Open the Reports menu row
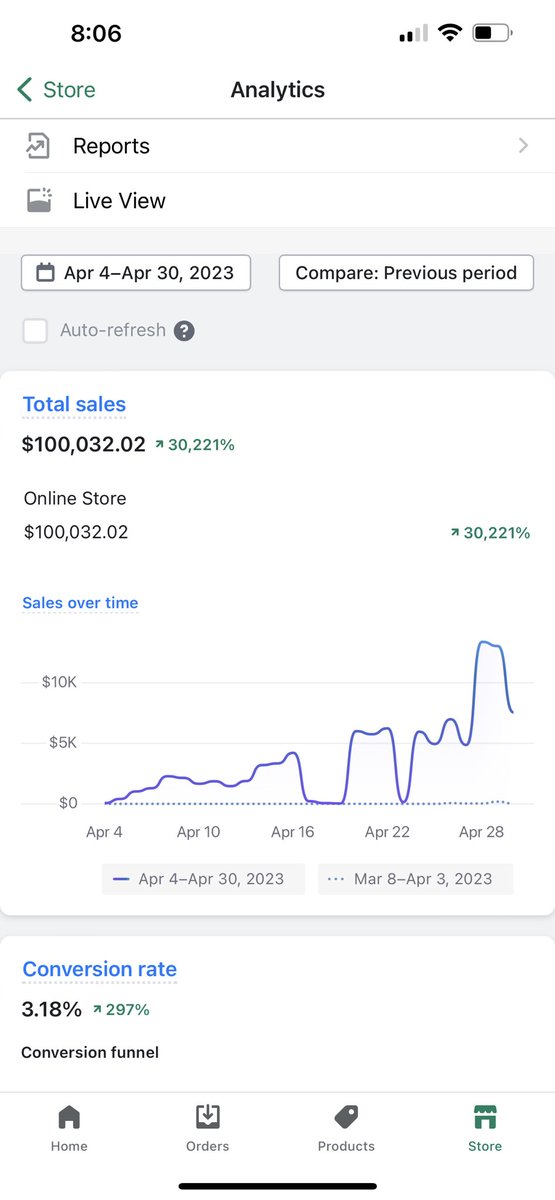This screenshot has width=555, height=1200. coord(277,146)
